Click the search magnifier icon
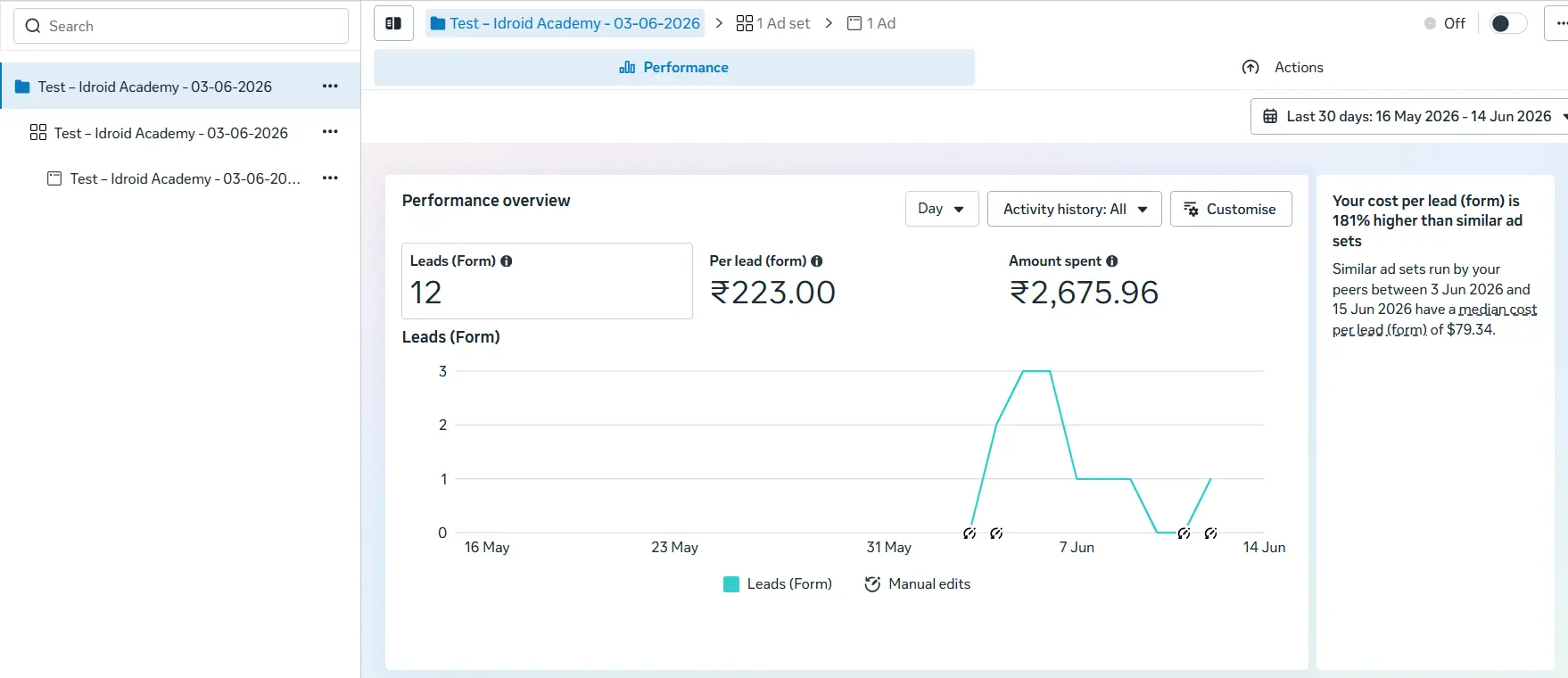Image resolution: width=1568 pixels, height=678 pixels. [33, 26]
